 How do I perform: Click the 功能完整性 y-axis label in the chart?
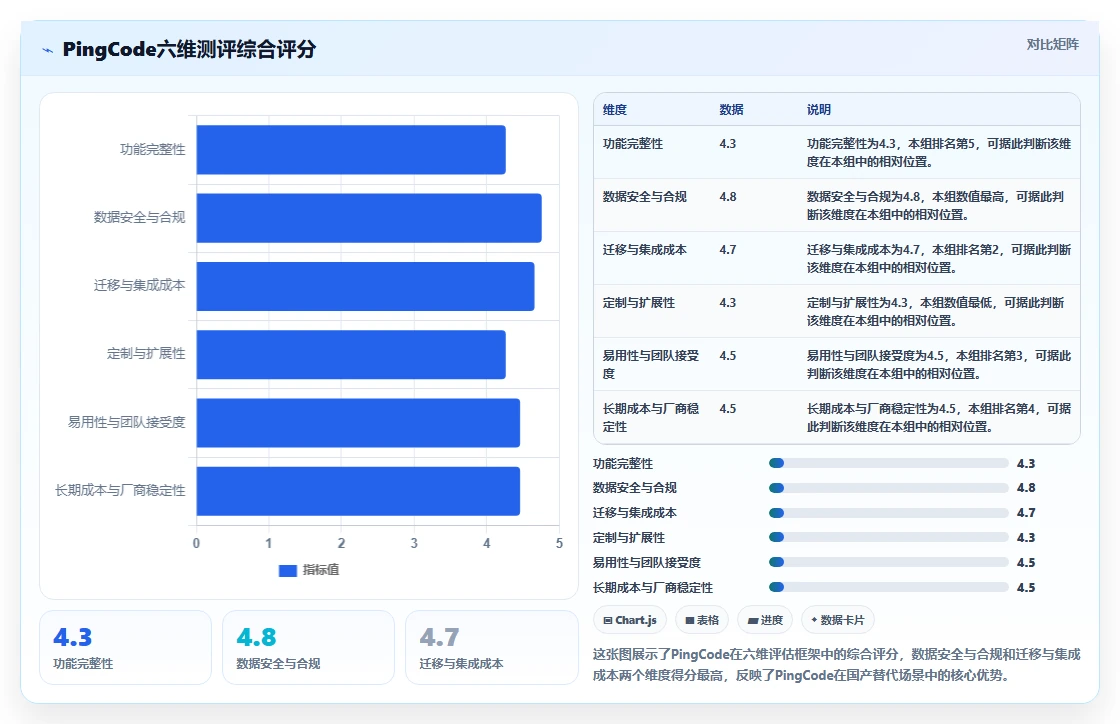(x=153, y=150)
